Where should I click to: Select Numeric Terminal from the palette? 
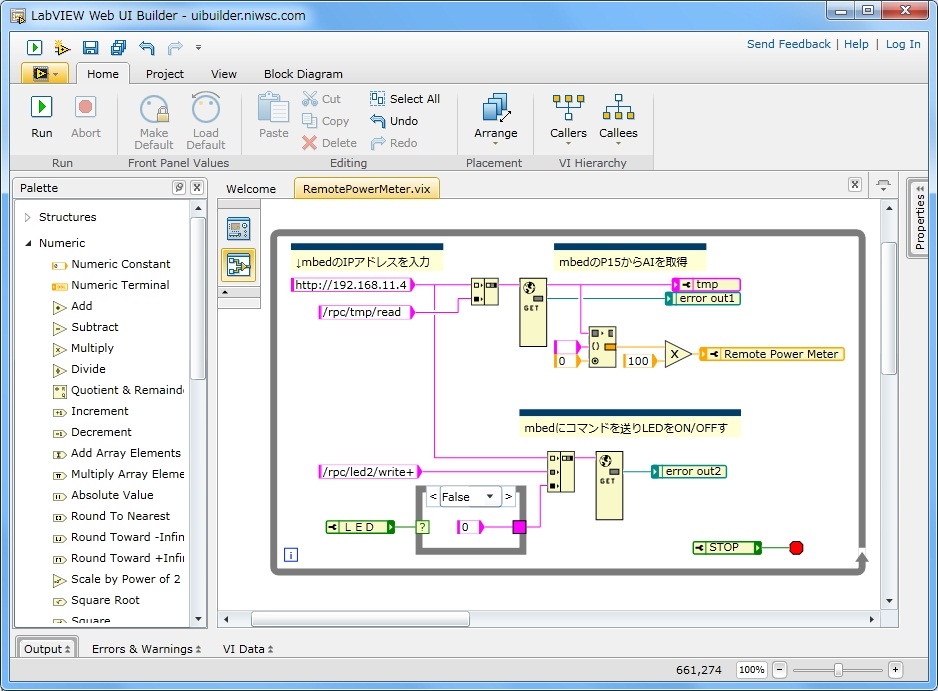(x=111, y=285)
